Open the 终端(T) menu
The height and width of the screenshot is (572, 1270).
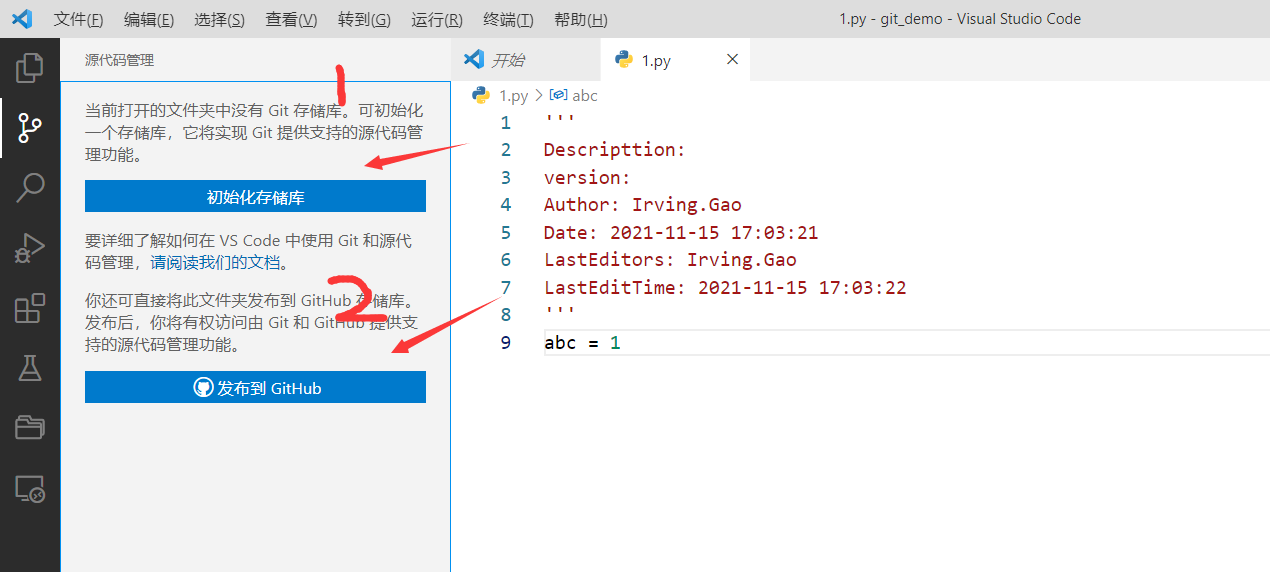[x=508, y=20]
